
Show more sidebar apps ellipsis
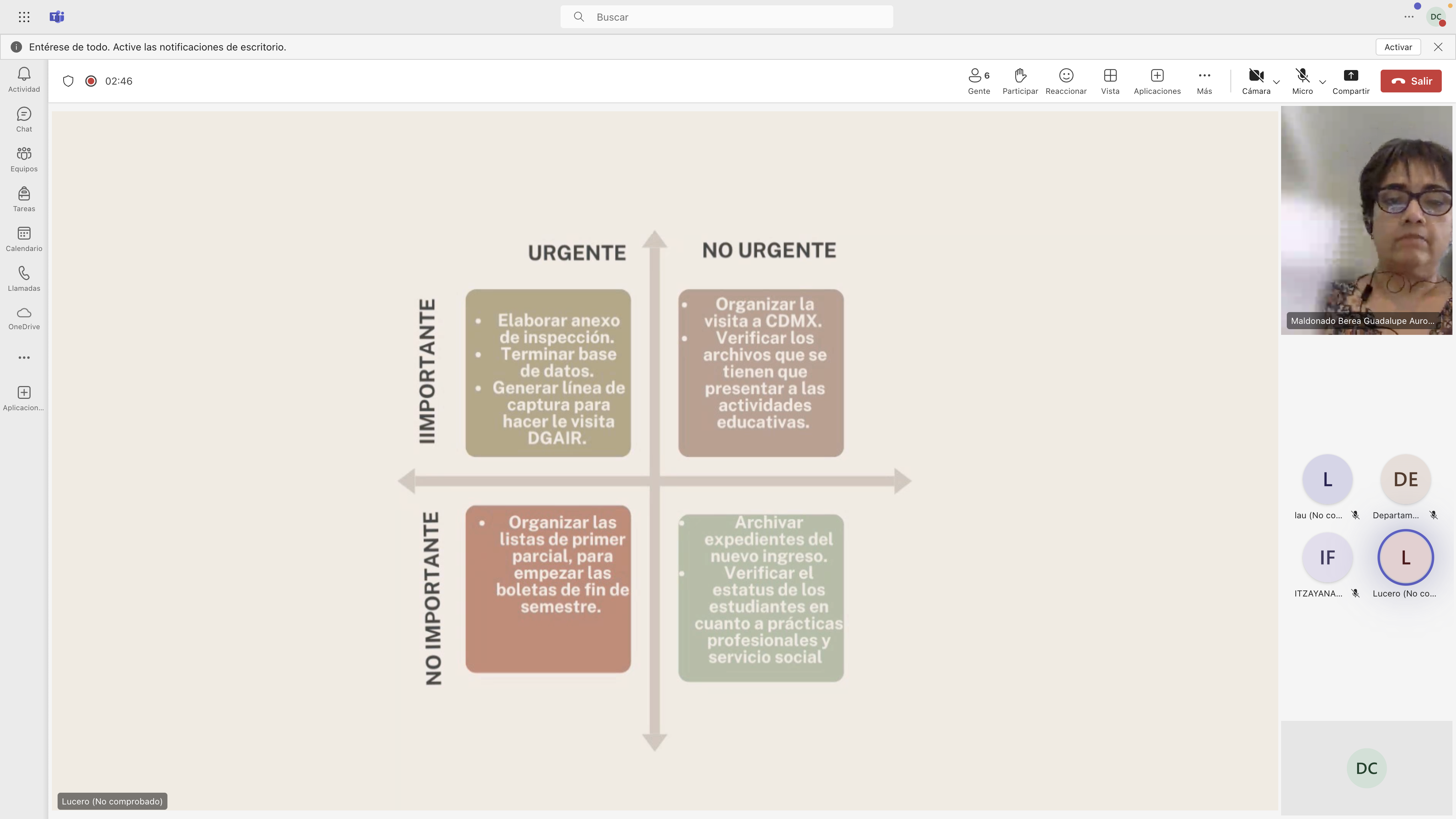(x=24, y=357)
